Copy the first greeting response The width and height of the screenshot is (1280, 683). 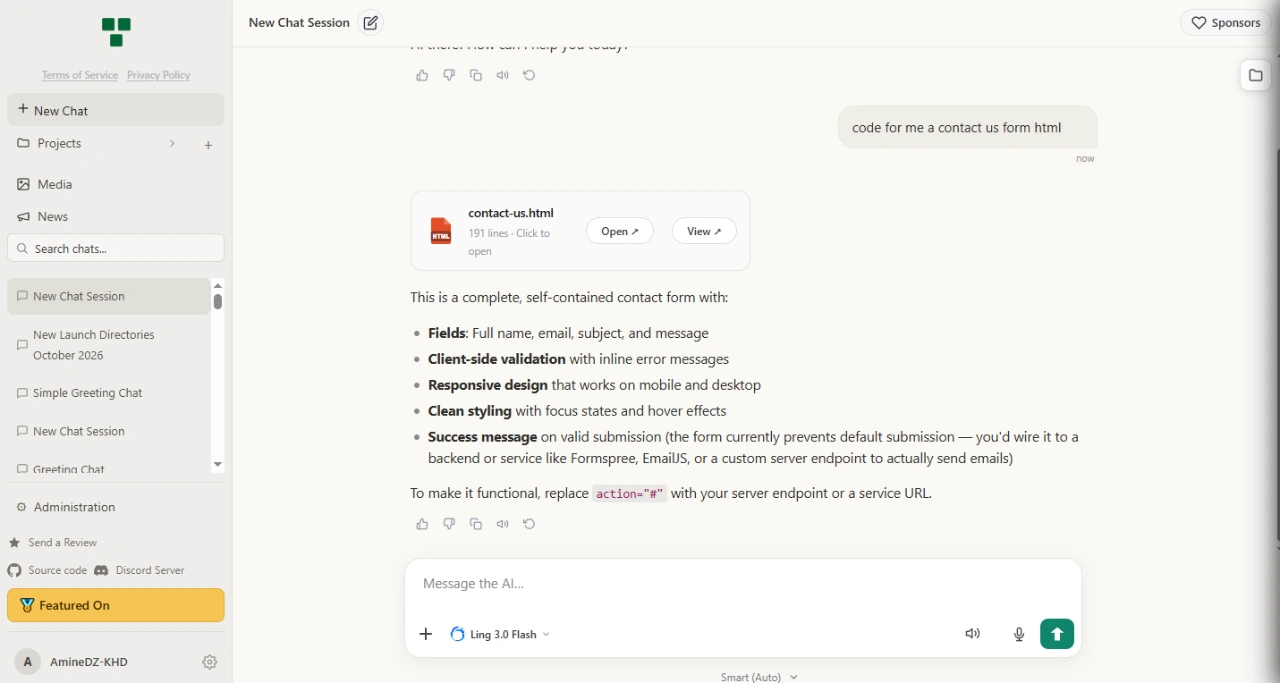tap(476, 76)
